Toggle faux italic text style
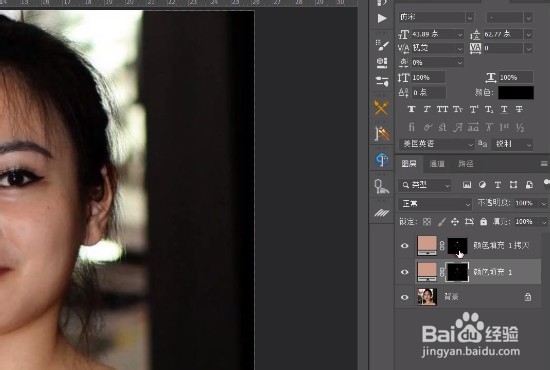Screen dimensions: 550x370 pyautogui.click(x=427, y=109)
